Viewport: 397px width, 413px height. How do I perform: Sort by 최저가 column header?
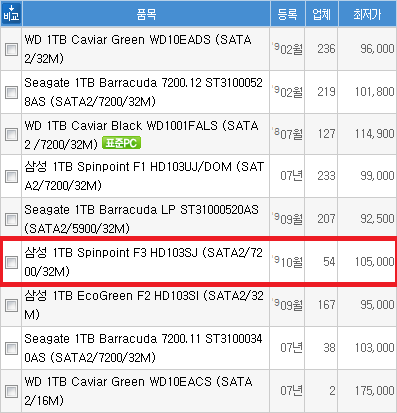tap(367, 14)
